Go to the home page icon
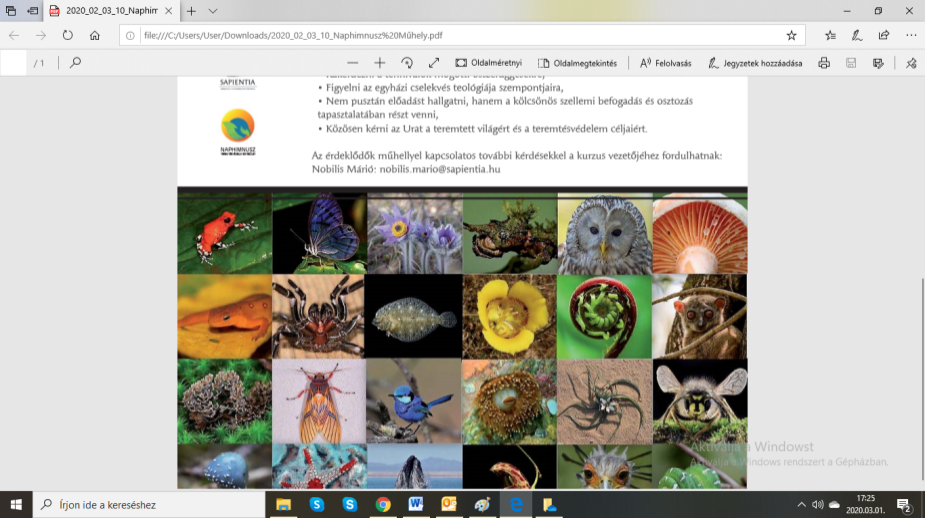This screenshot has height=518, width=925. pyautogui.click(x=94, y=35)
